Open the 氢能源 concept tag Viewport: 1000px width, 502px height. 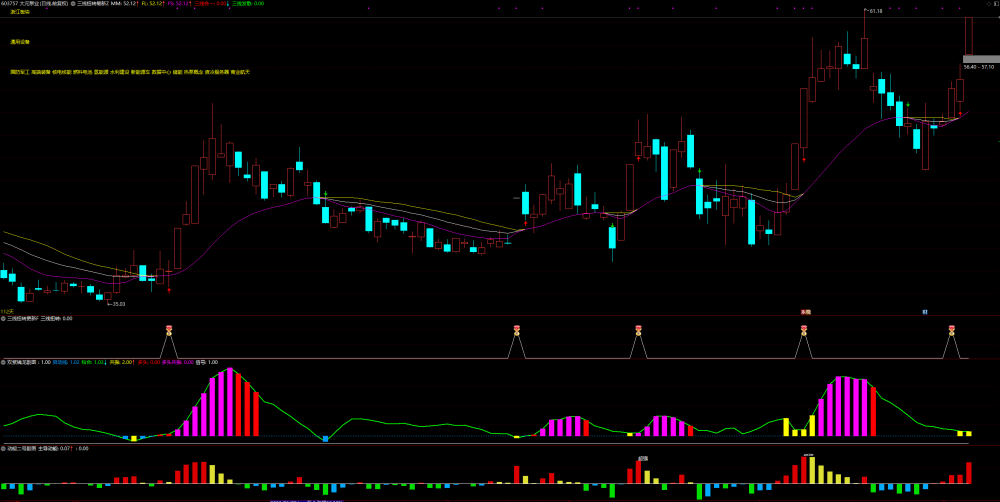point(101,72)
